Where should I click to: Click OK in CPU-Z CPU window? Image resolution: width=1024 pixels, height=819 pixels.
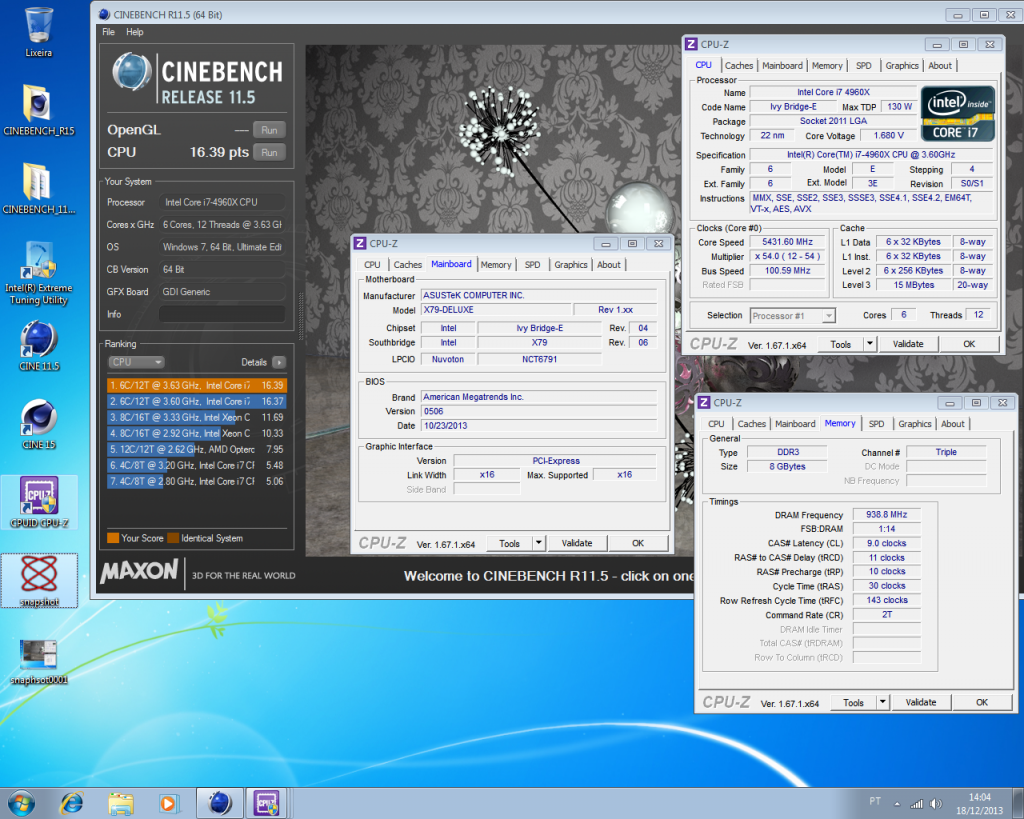tap(969, 344)
